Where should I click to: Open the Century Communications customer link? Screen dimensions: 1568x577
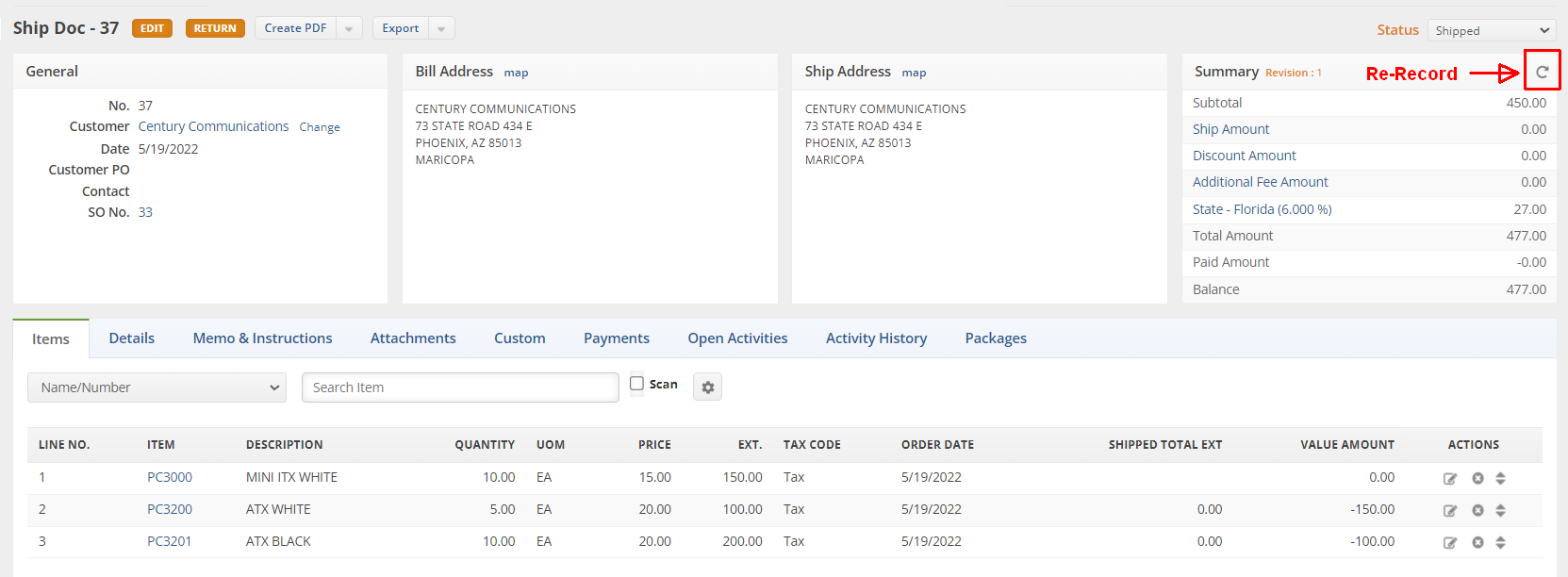(x=213, y=126)
